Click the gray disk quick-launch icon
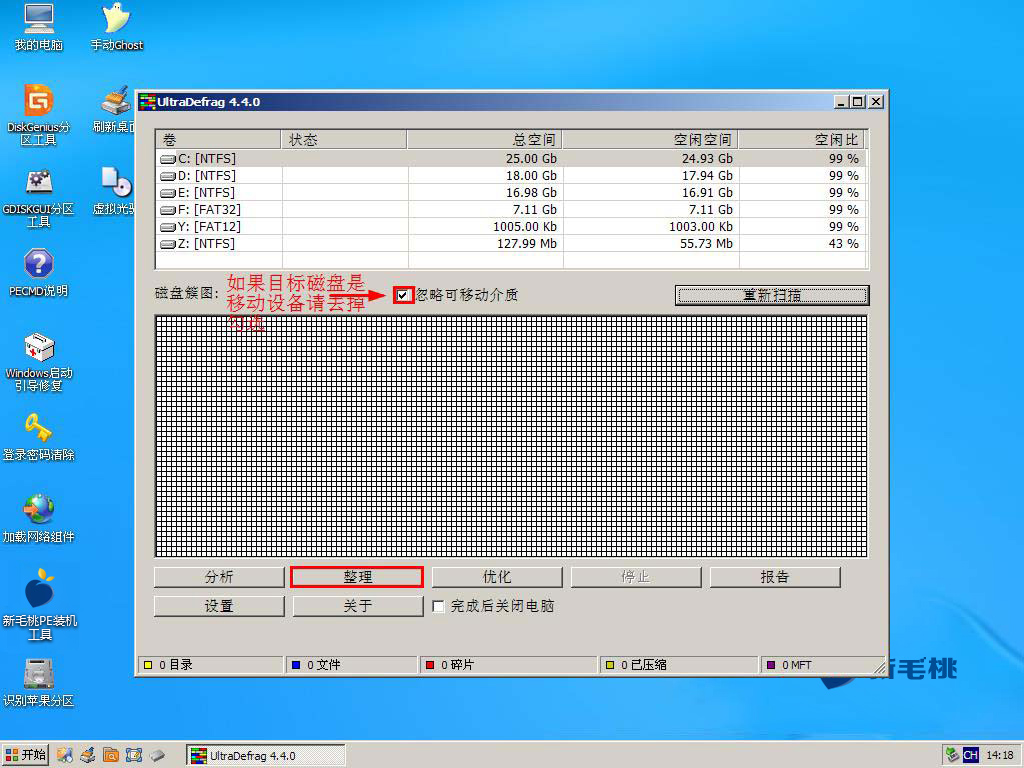The width and height of the screenshot is (1024, 768). tap(157, 756)
